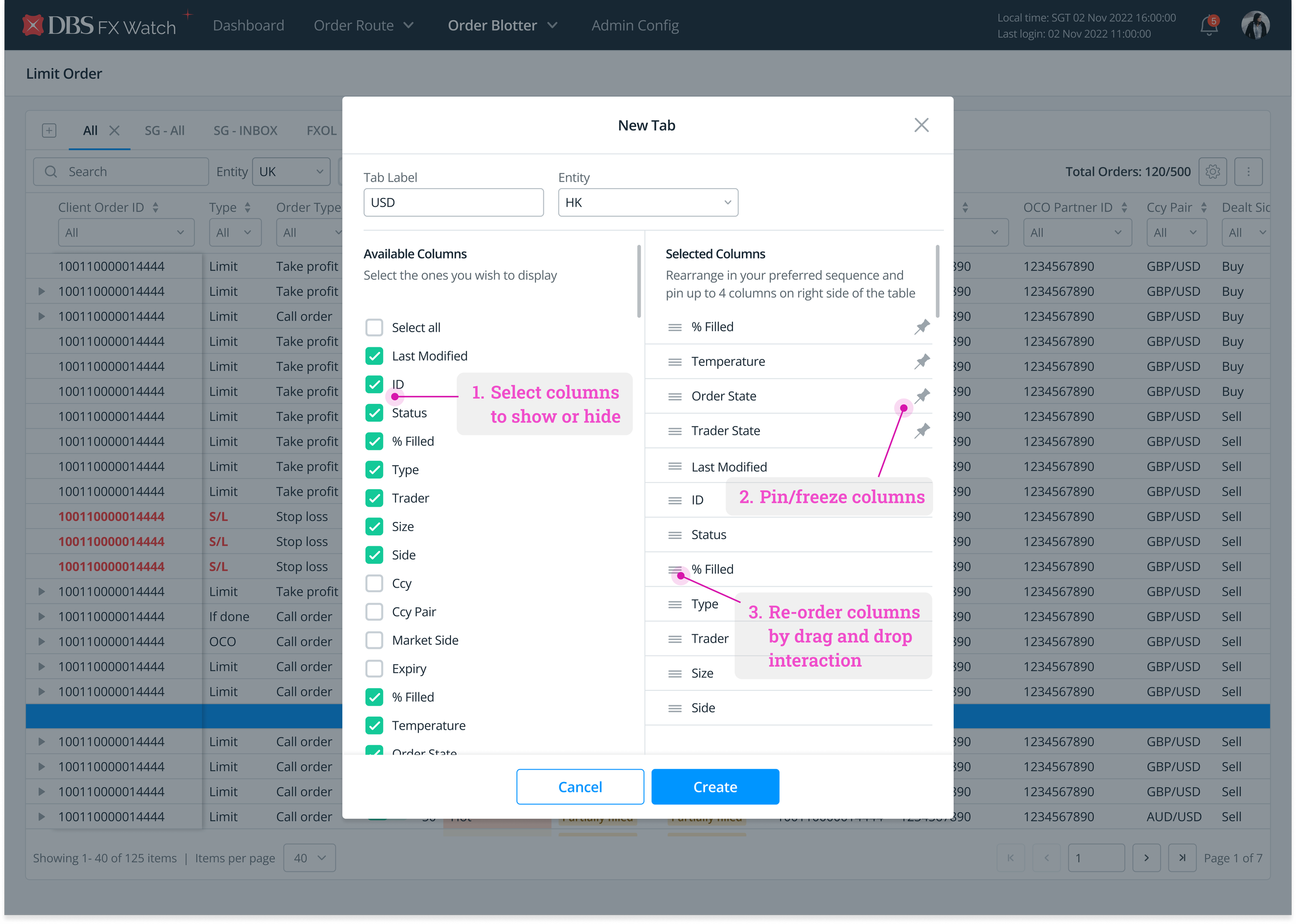Image resolution: width=1296 pixels, height=924 pixels.
Task: Click the Available Columns scrollbar
Action: click(639, 281)
